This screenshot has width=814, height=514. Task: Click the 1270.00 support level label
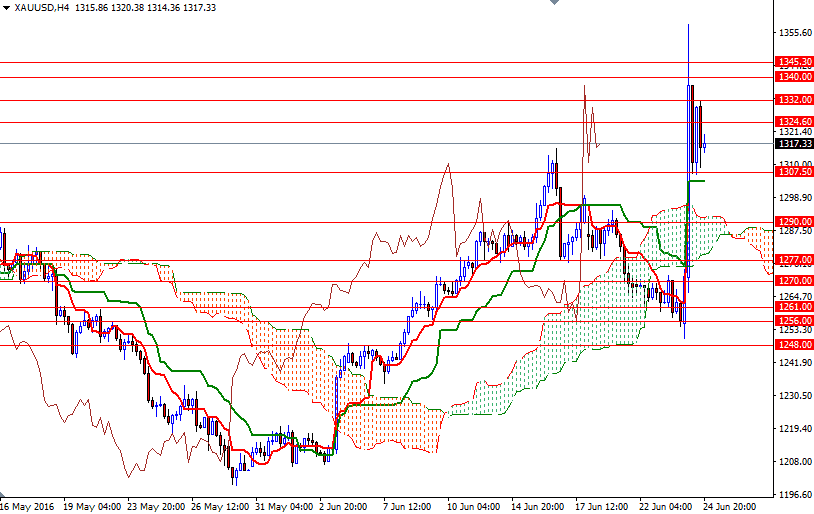pyautogui.click(x=793, y=281)
